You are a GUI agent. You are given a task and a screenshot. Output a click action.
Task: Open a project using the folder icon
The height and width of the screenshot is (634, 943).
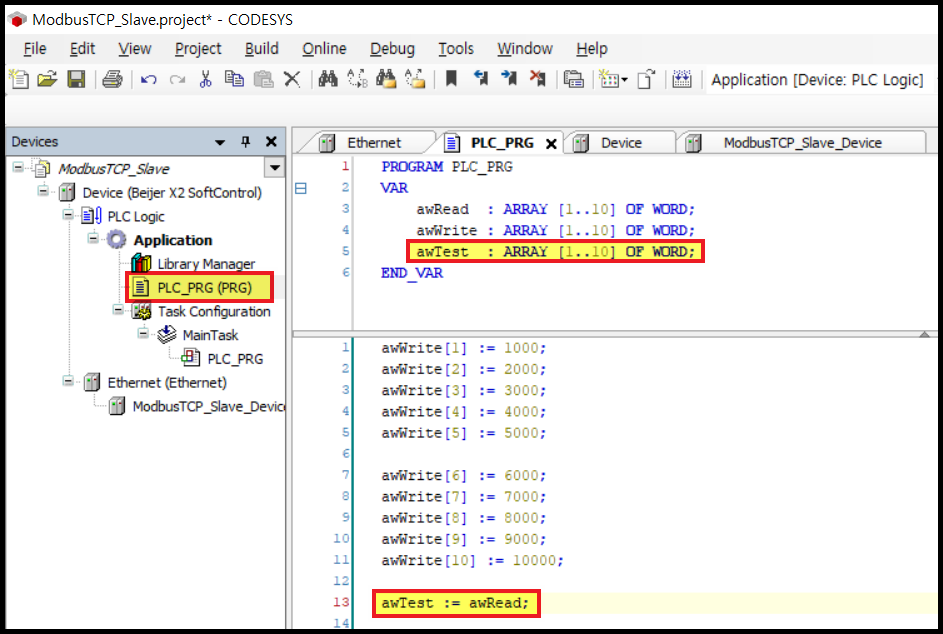click(x=47, y=79)
